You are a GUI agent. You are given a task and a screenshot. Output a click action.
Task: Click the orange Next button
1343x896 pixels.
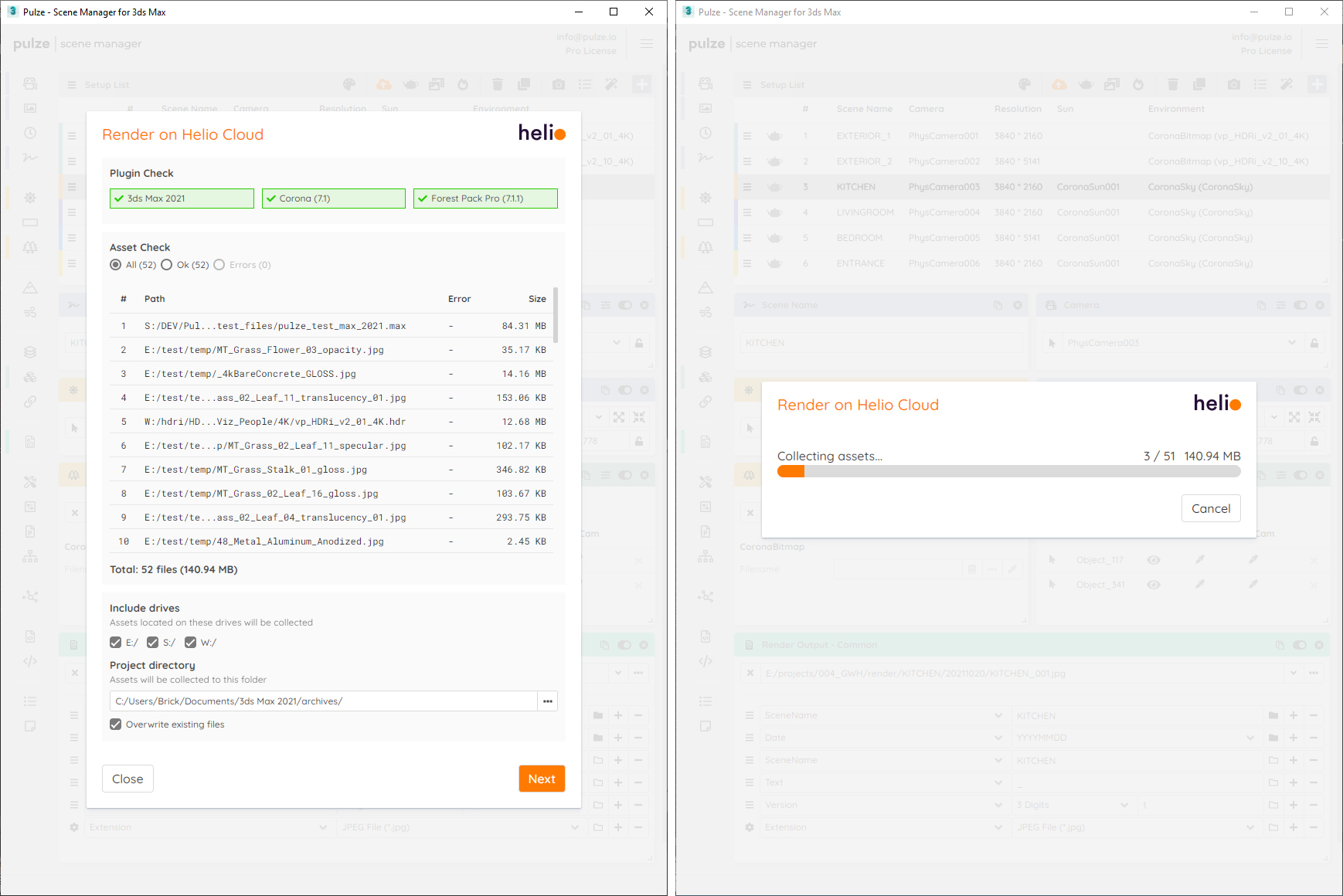(x=542, y=779)
